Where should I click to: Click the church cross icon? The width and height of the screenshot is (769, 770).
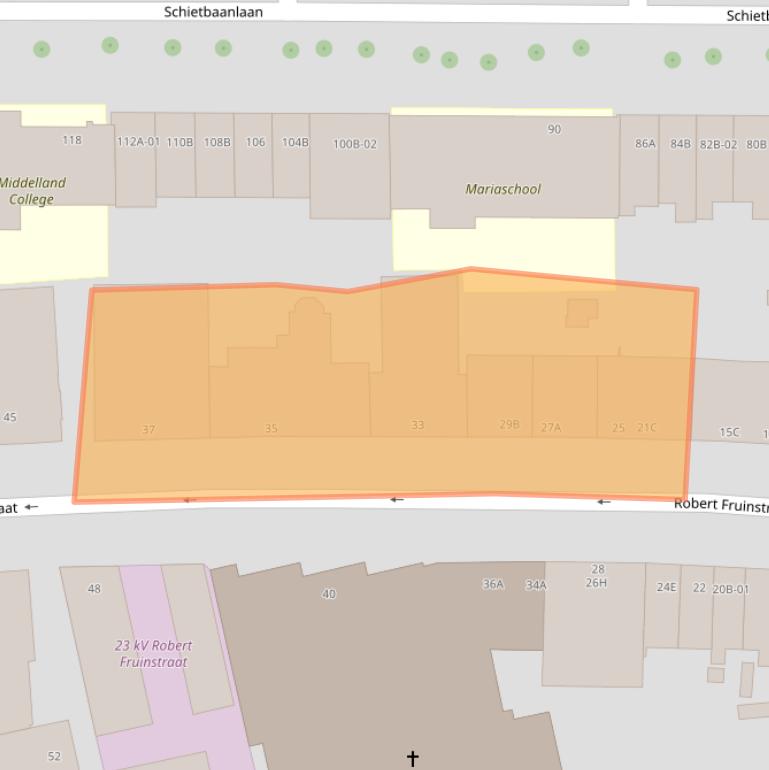click(412, 758)
